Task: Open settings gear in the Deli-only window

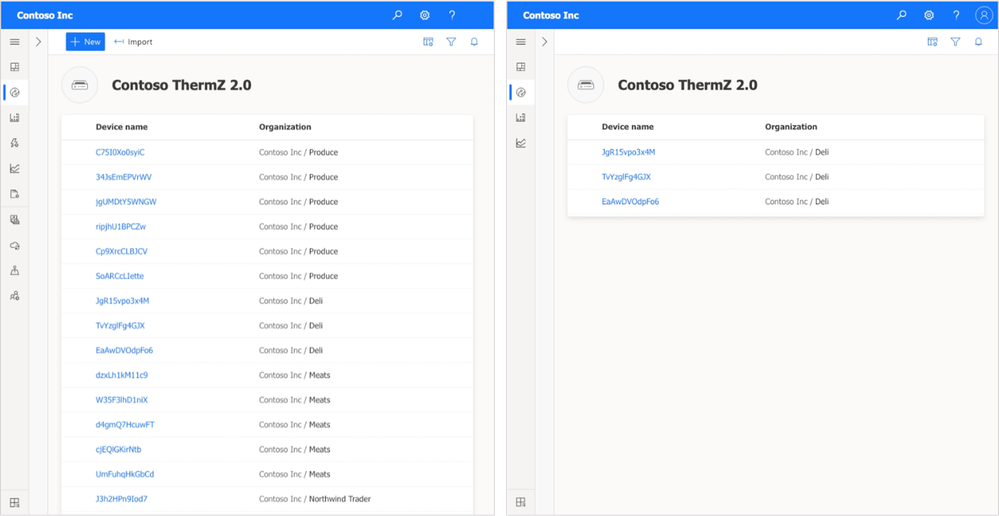Action: coord(929,15)
